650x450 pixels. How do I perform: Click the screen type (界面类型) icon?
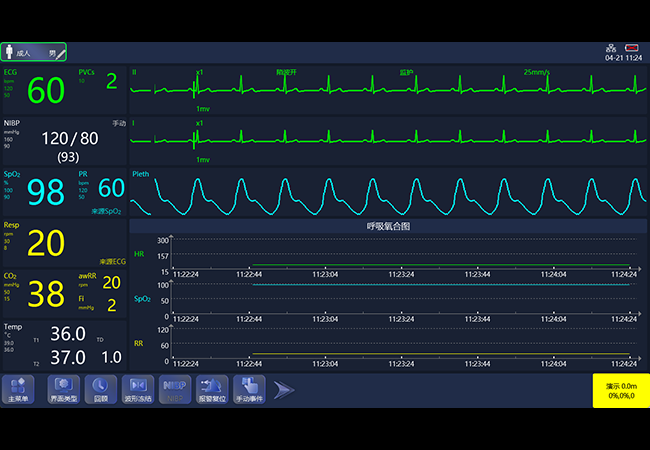(x=62, y=389)
